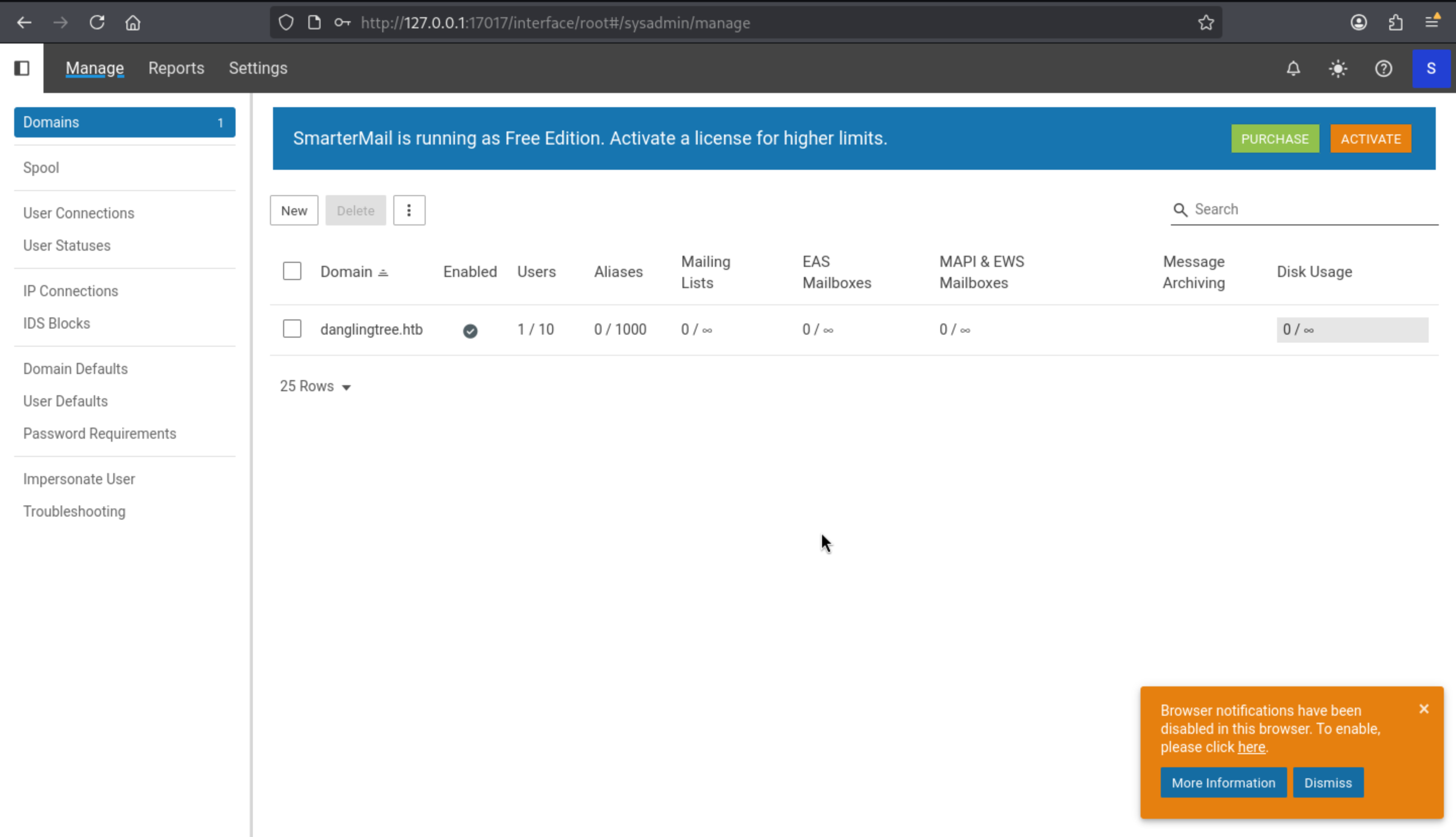The height and width of the screenshot is (837, 1456).
Task: Click the disk usage bar for danglingtree.htb
Action: tap(1352, 330)
